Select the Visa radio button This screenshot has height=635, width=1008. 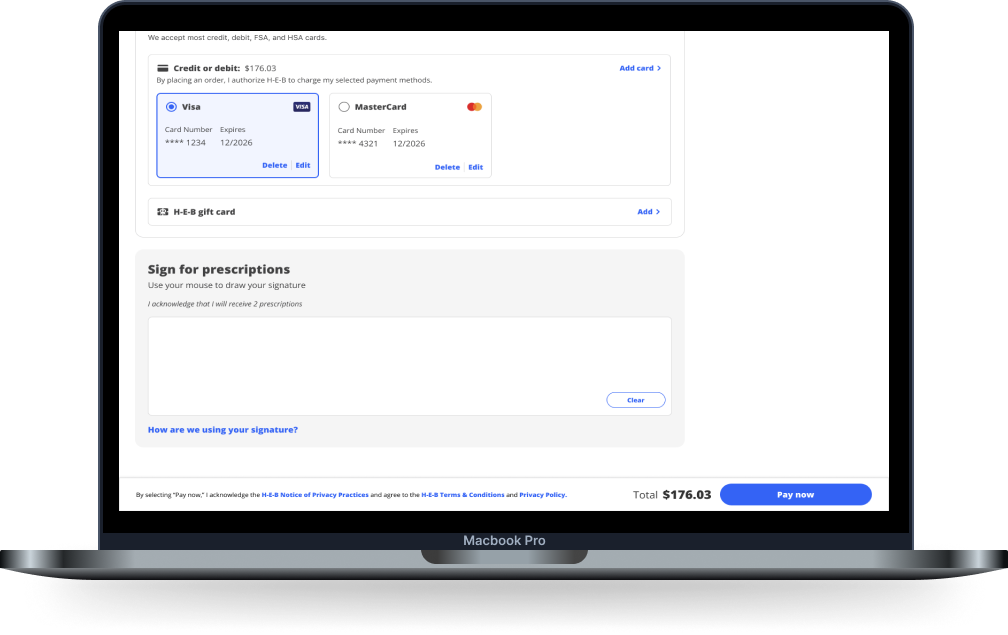click(x=171, y=107)
